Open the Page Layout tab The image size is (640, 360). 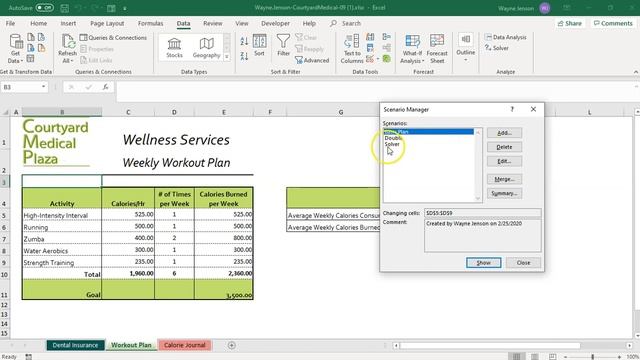pos(107,23)
